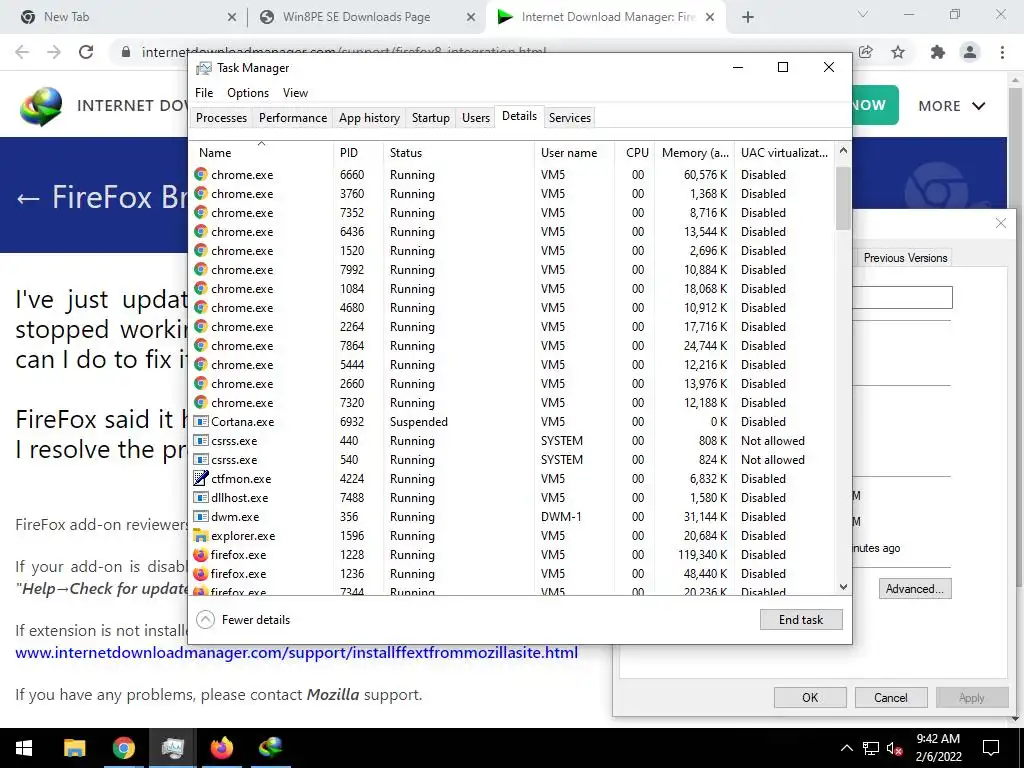
Task: Sort by User name column header
Action: 575,153
